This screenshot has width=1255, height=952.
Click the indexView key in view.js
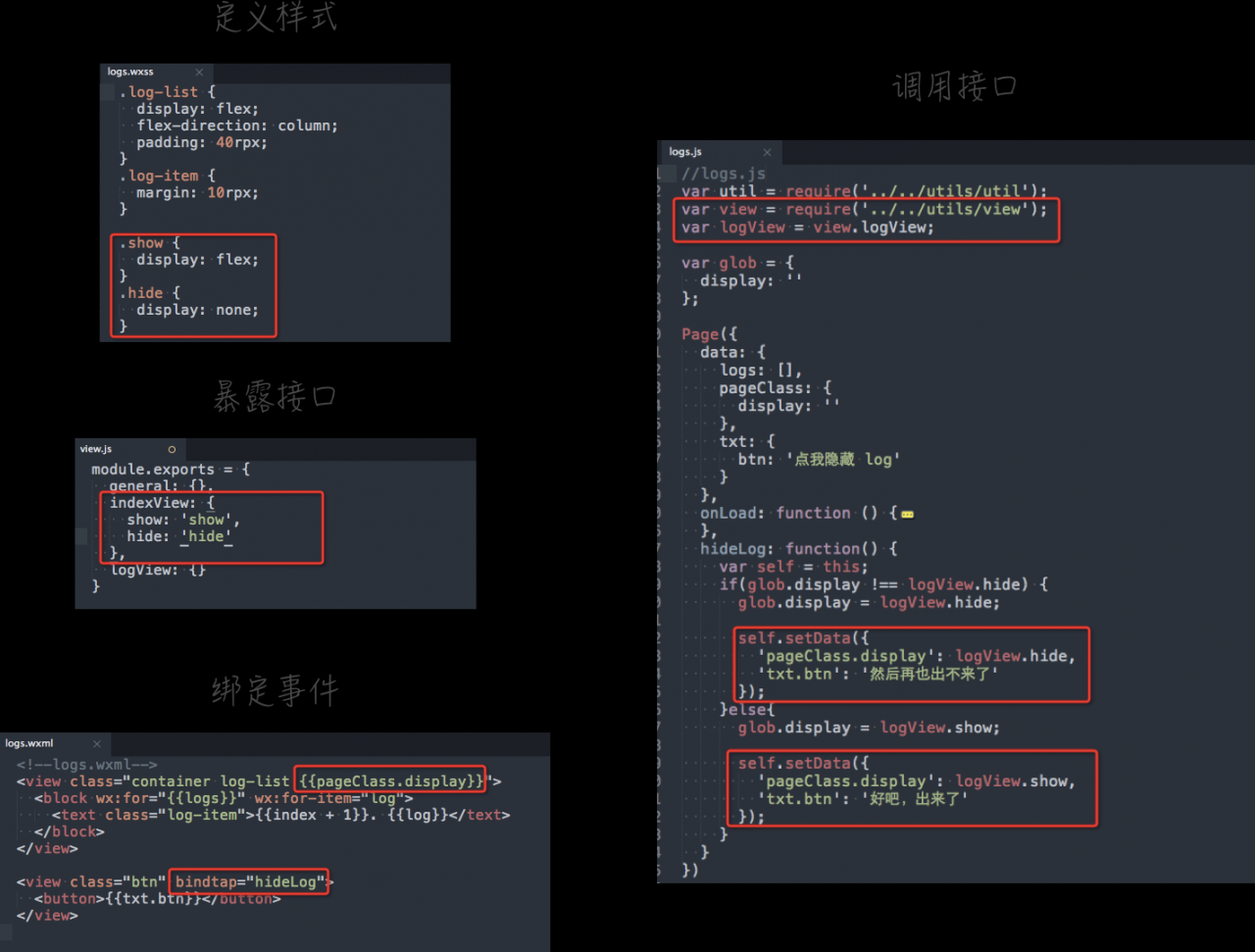click(152, 503)
